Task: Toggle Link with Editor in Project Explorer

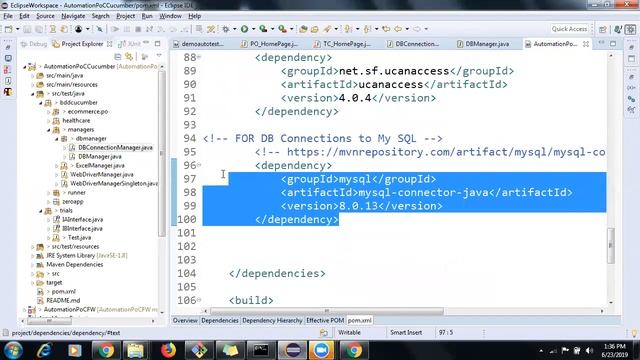Action: tap(129, 56)
